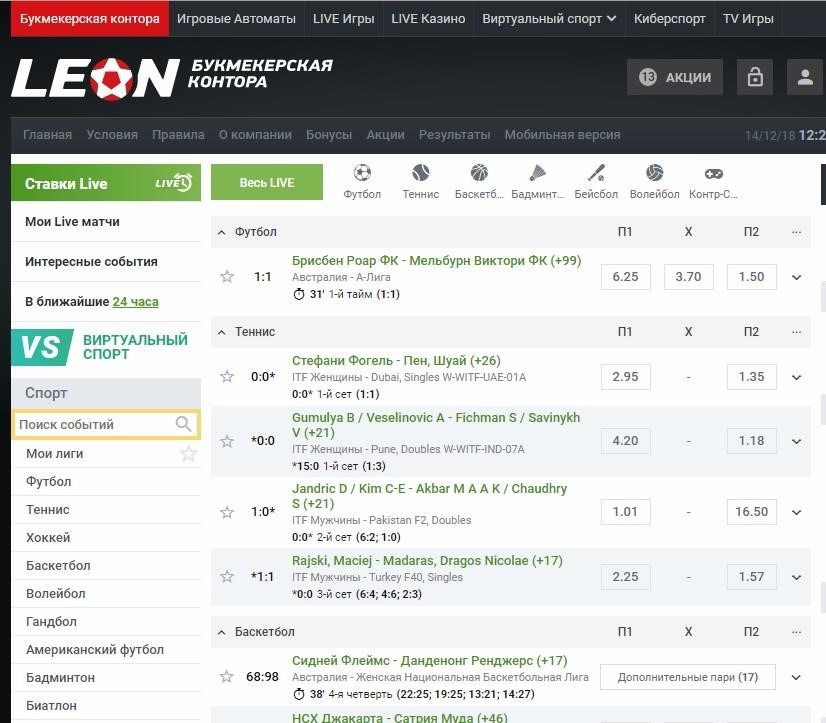This screenshot has width=826, height=723.
Task: Go to Результаты in navigation bar
Action: [x=454, y=135]
